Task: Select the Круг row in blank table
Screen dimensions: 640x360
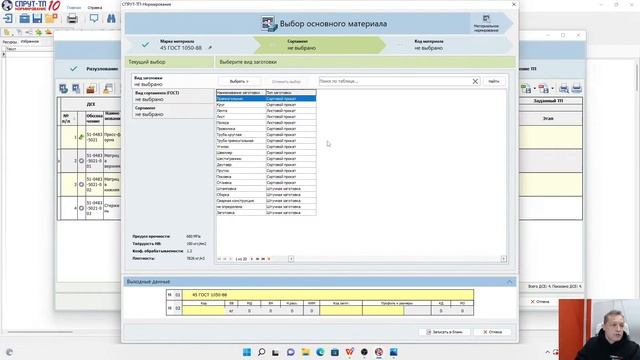Action: (266, 104)
